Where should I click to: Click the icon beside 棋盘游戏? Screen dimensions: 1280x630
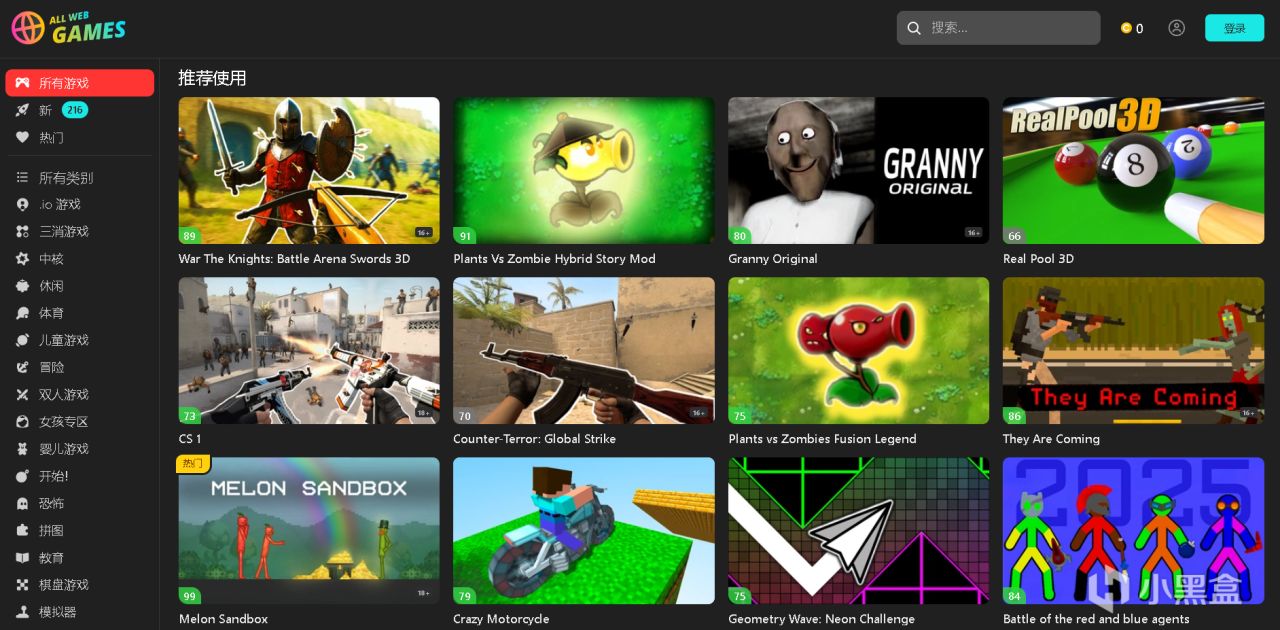[22, 584]
